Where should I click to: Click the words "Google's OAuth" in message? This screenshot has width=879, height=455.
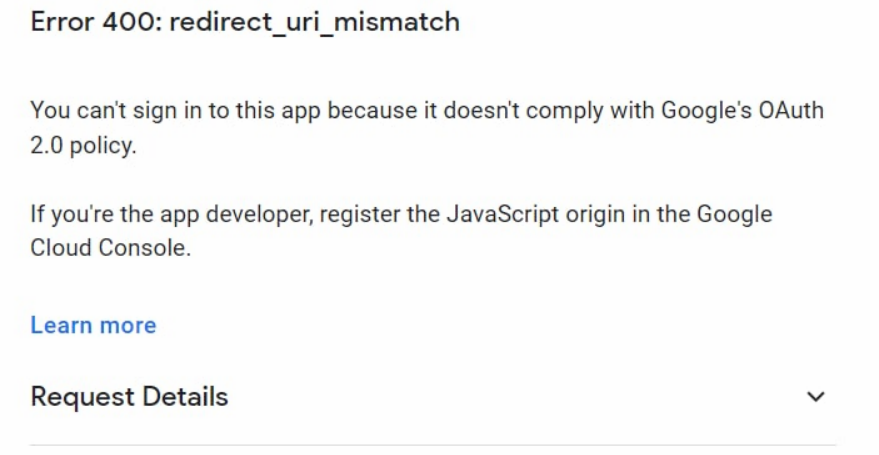point(742,110)
